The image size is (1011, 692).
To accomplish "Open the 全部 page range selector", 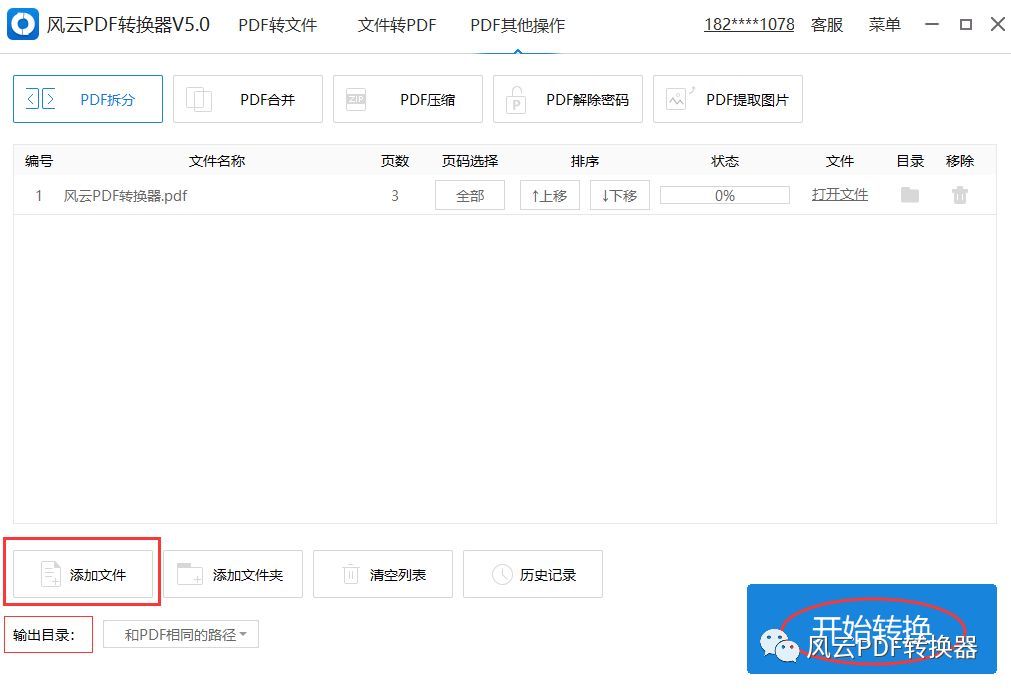I will (469, 195).
